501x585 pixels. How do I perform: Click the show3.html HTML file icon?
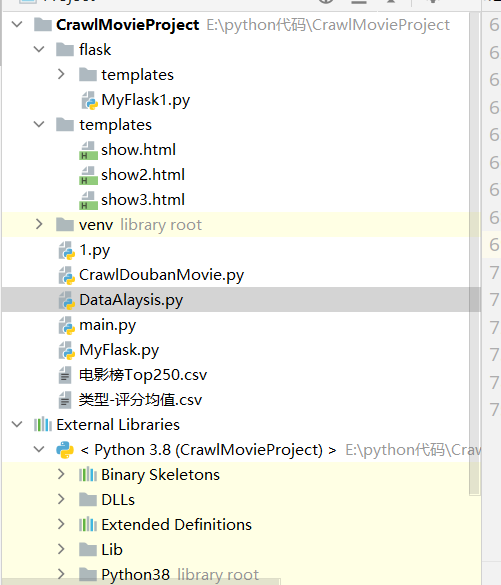(88, 200)
